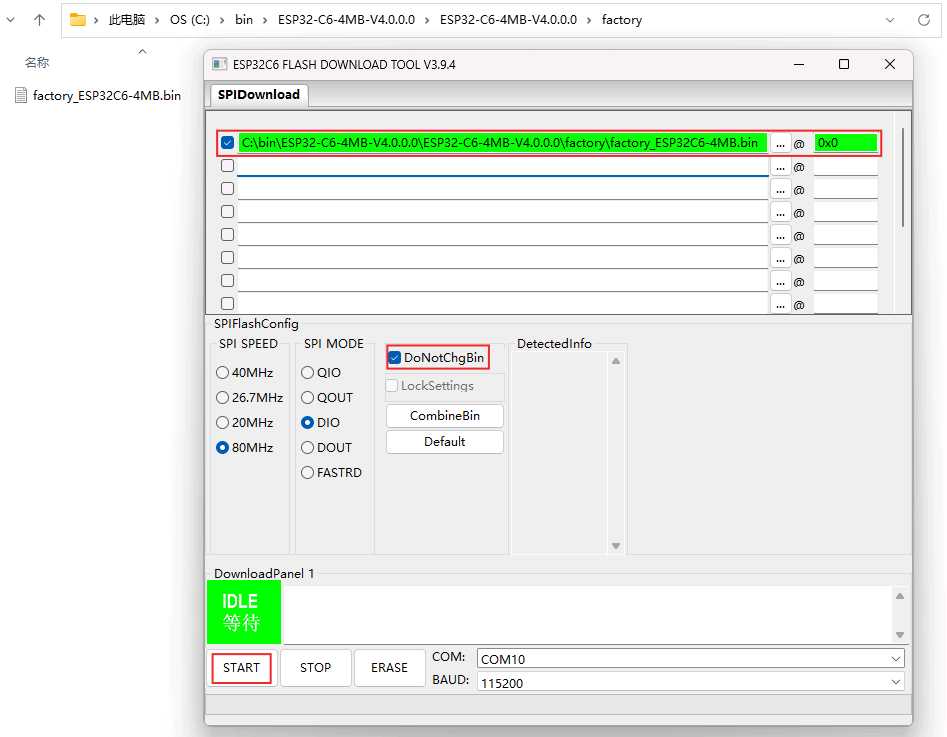This screenshot has width=947, height=737.
Task: Click the folder icon in the address bar
Action: [77, 20]
